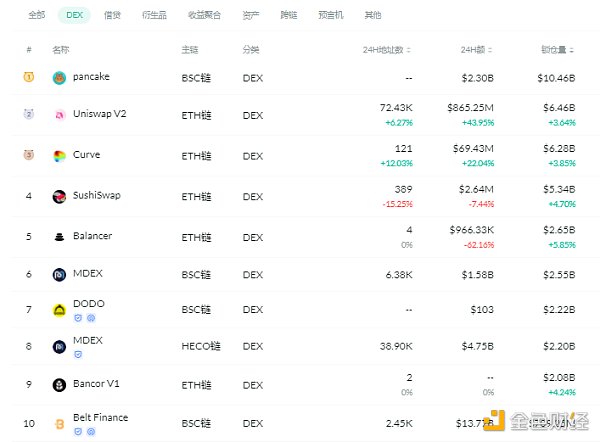Click the gold medal rank one badge
This screenshot has width=600, height=442.
click(x=29, y=77)
